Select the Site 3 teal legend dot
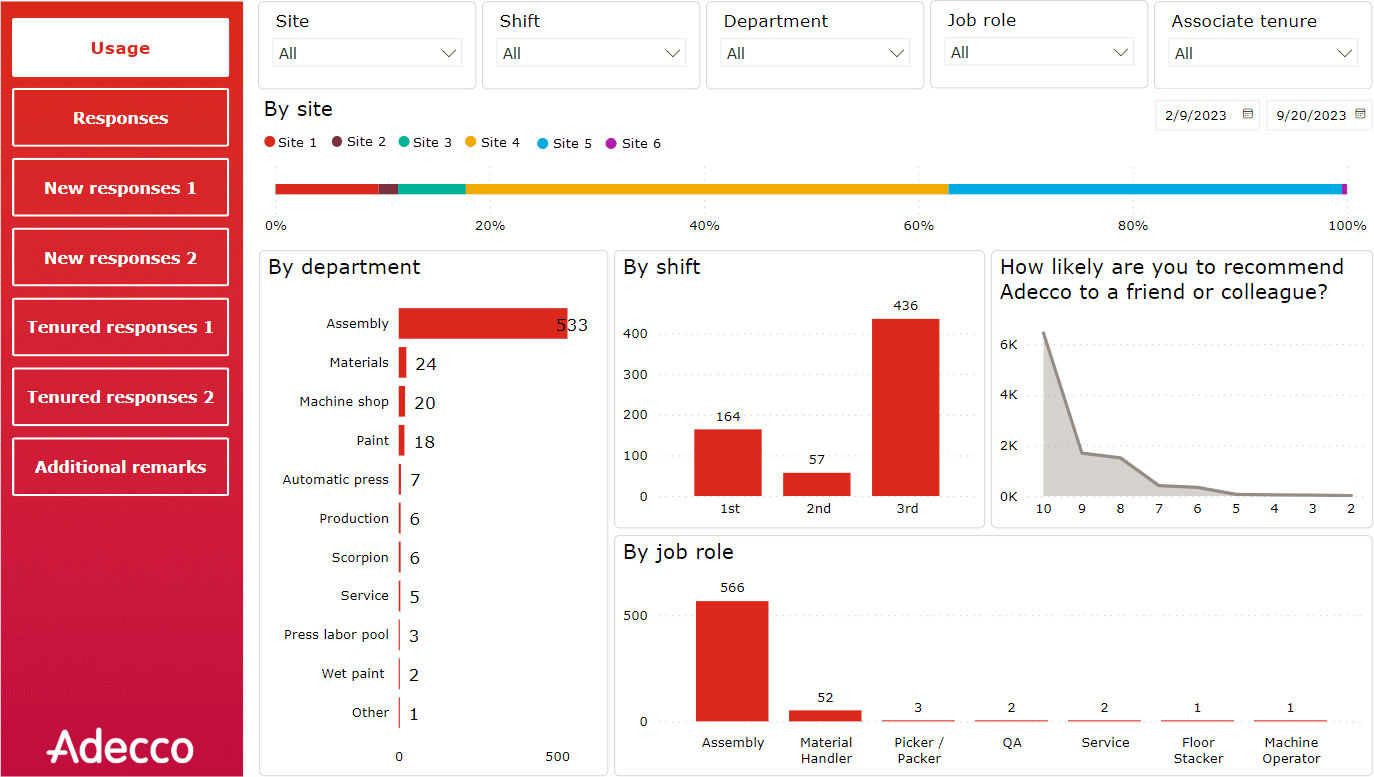1374x777 pixels. click(402, 142)
